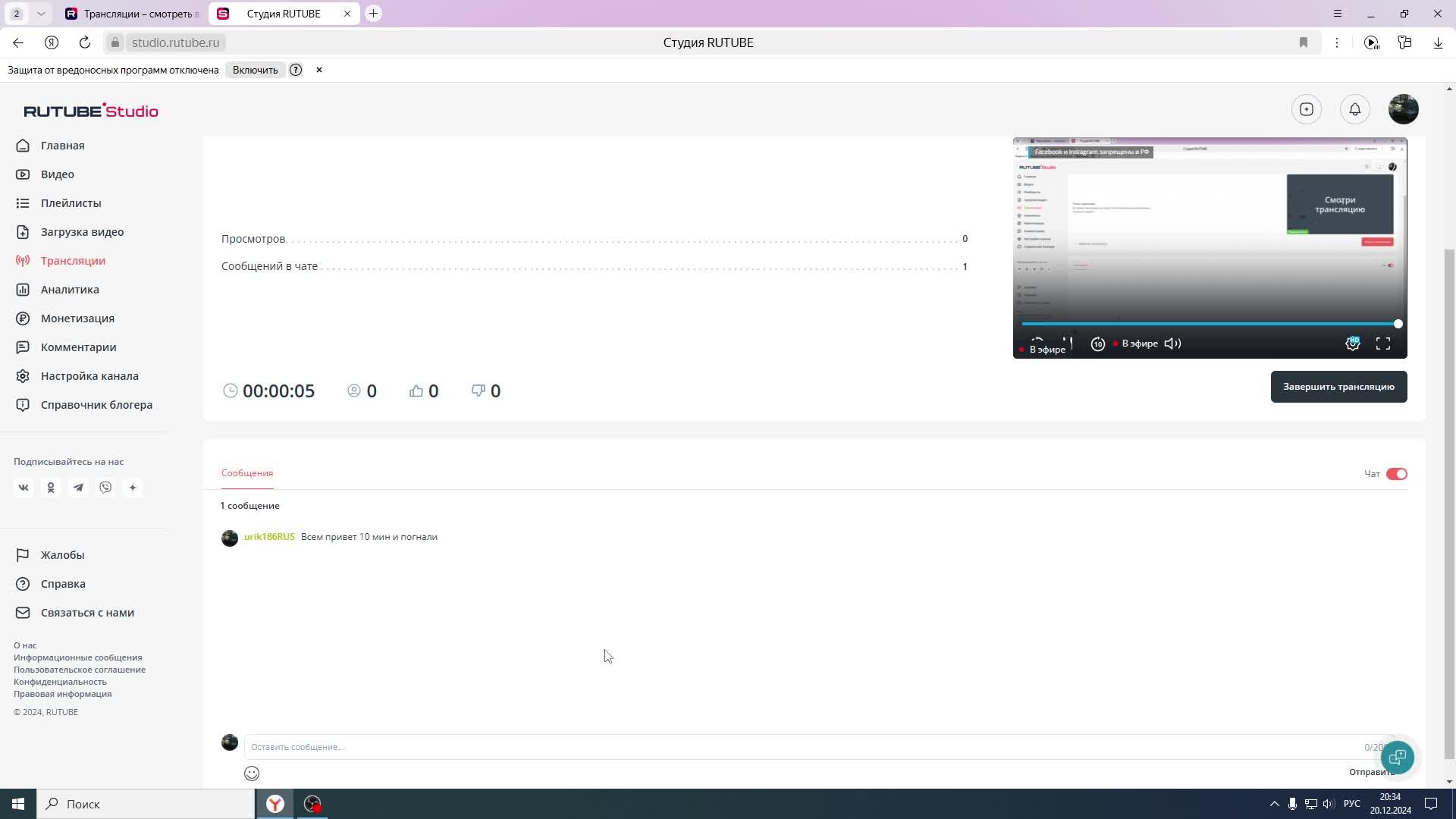Open the emoji picker smiley
This screenshot has width=1456, height=819.
pos(252,773)
